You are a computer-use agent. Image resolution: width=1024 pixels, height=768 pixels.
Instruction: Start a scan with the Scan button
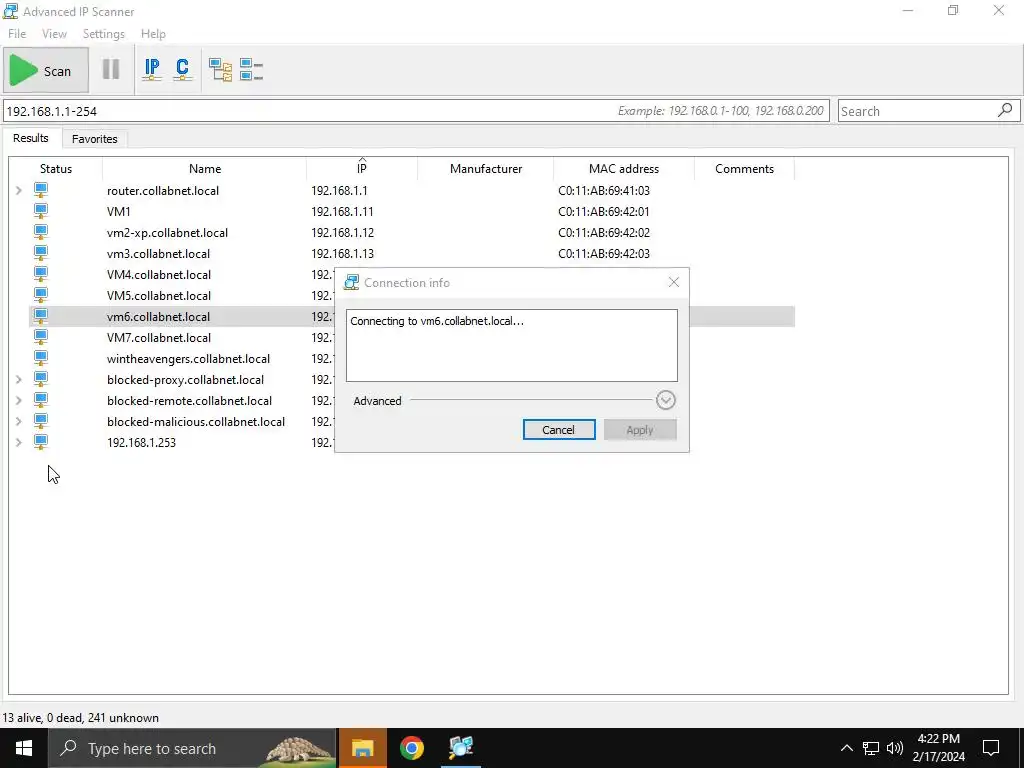pos(46,70)
